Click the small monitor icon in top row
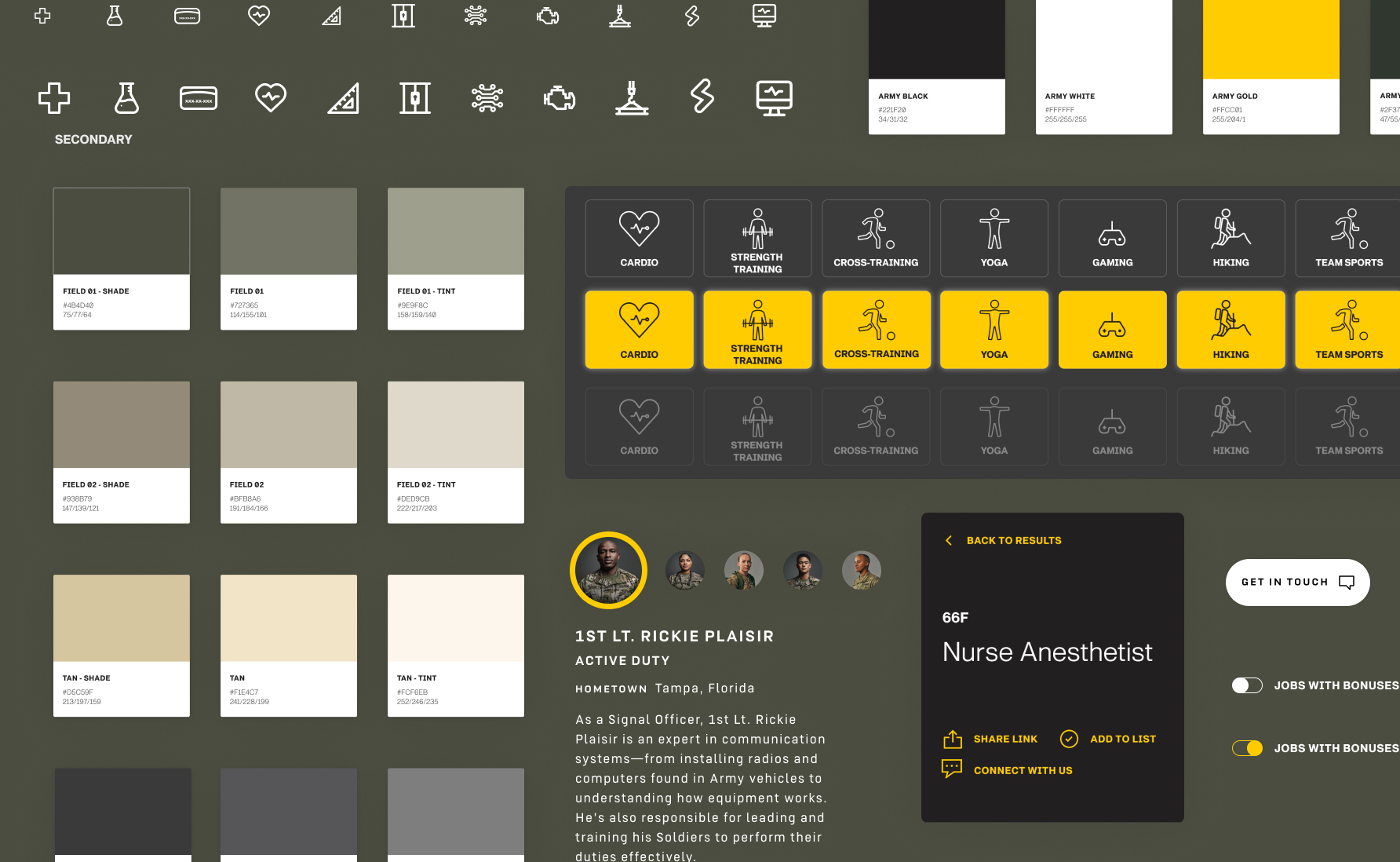Viewport: 1400px width, 862px height. pyautogui.click(x=764, y=16)
